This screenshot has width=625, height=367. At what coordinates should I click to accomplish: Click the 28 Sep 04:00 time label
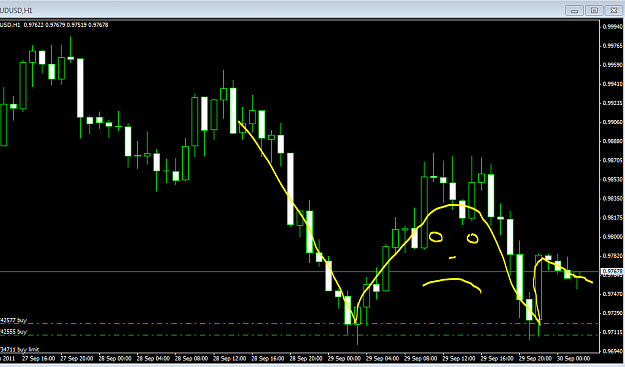tap(153, 358)
